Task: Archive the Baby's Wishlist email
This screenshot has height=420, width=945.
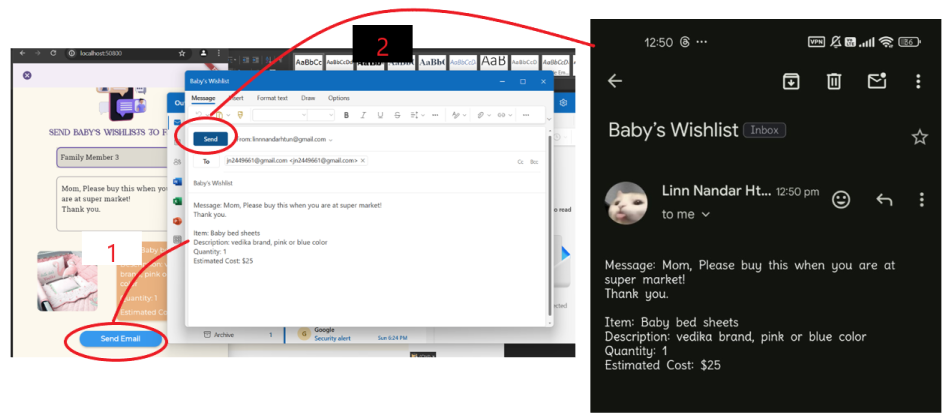Action: pyautogui.click(x=790, y=82)
